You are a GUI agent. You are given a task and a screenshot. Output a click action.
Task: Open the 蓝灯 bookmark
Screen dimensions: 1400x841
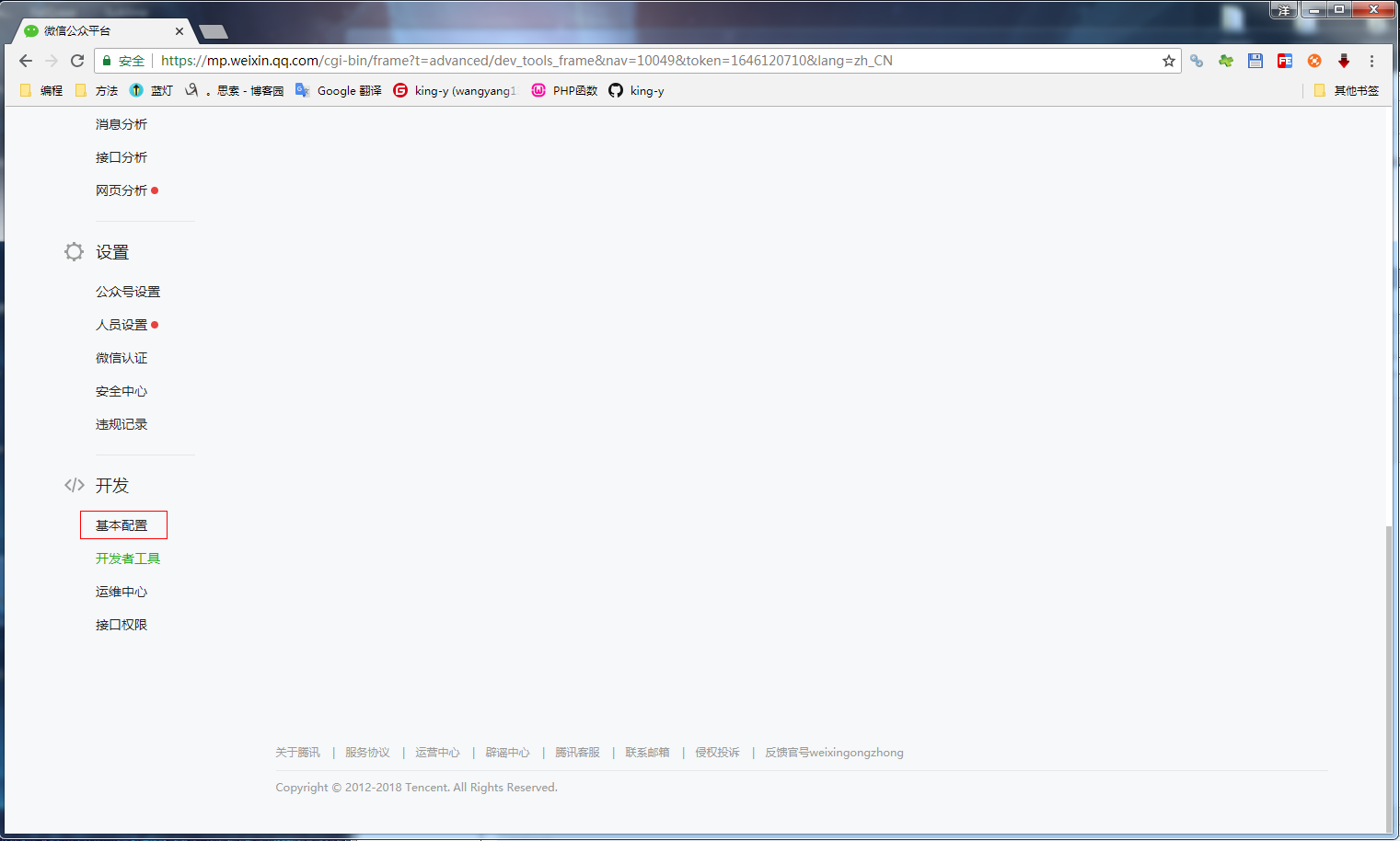(151, 90)
